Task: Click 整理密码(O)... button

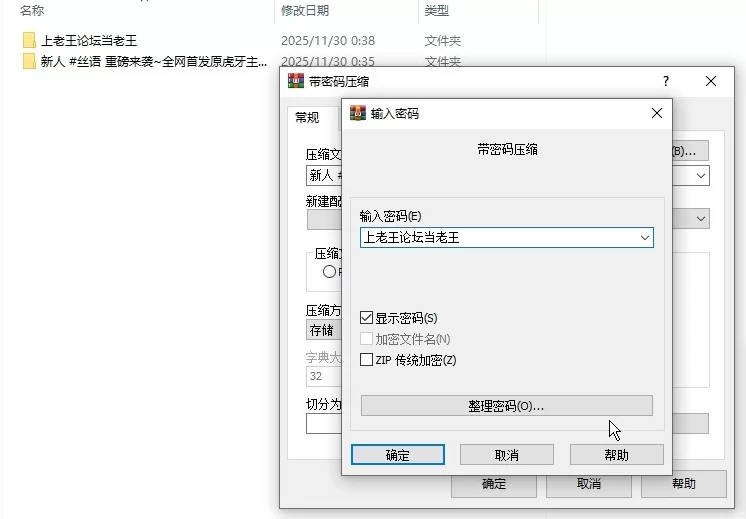Action: [x=507, y=406]
